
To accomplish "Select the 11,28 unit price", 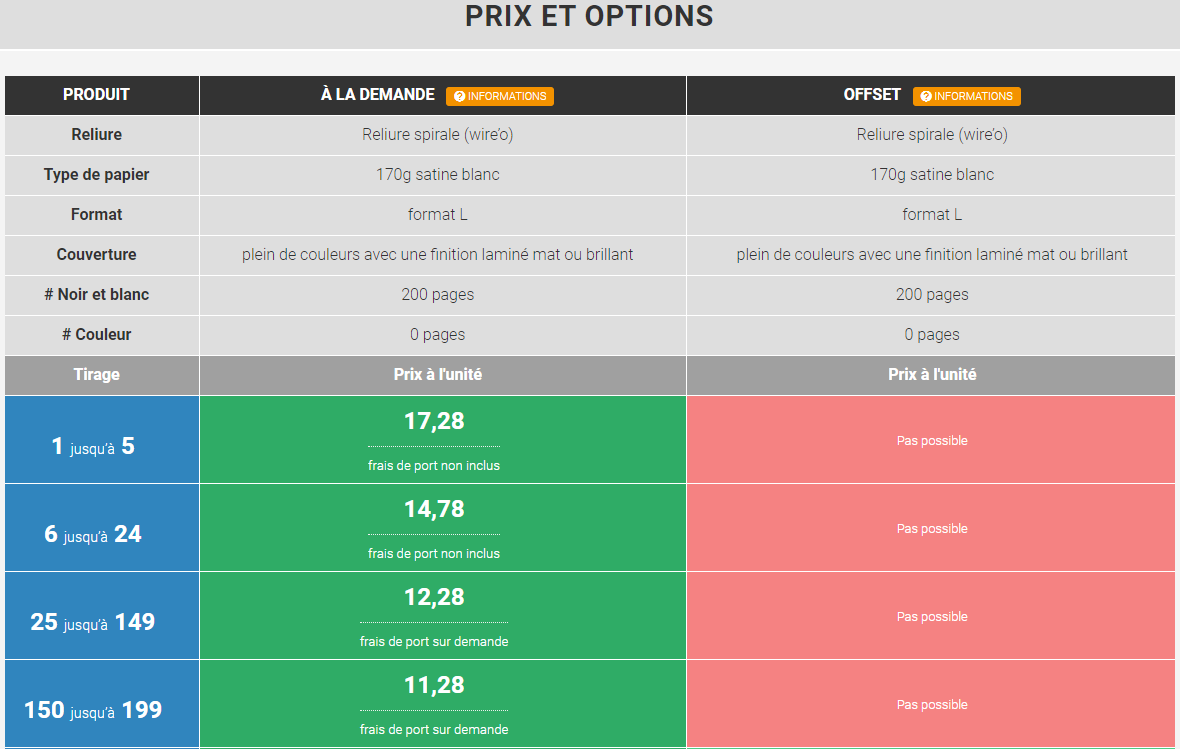I will point(434,685).
